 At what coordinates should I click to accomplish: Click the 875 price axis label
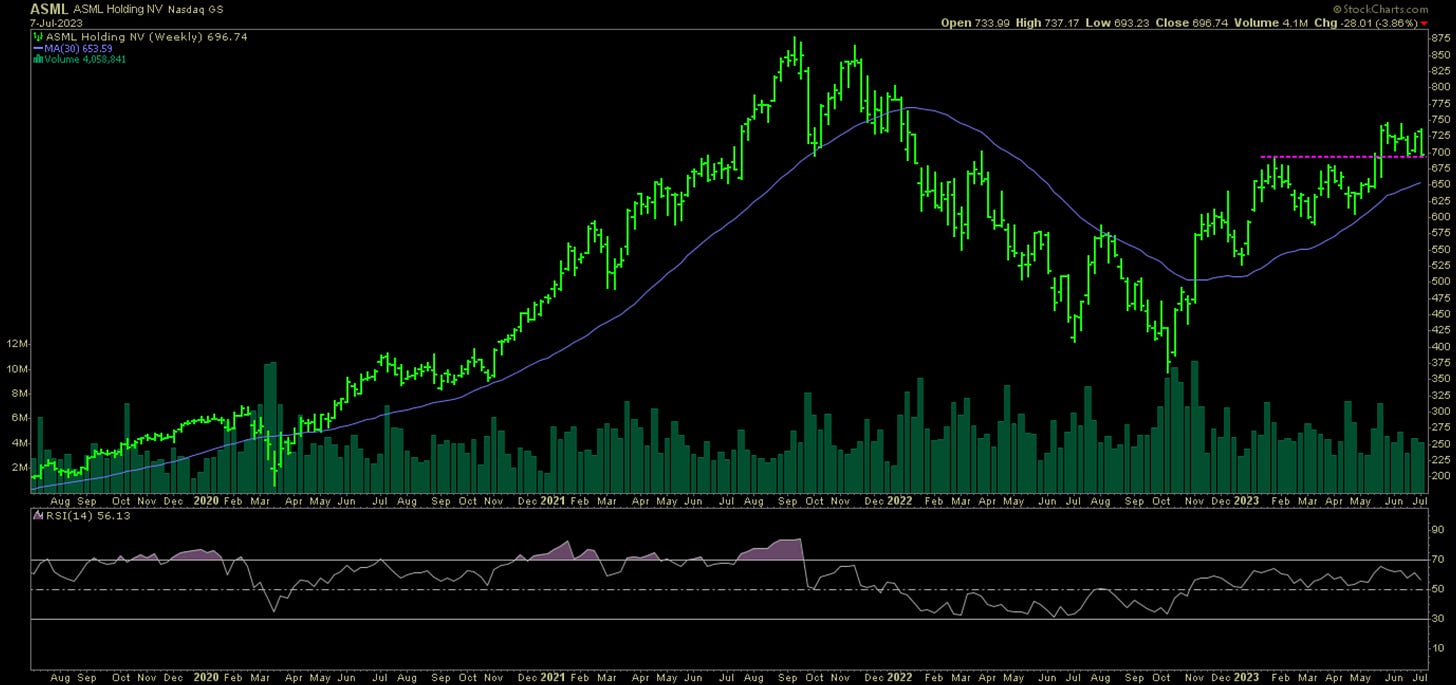pyautogui.click(x=1441, y=38)
